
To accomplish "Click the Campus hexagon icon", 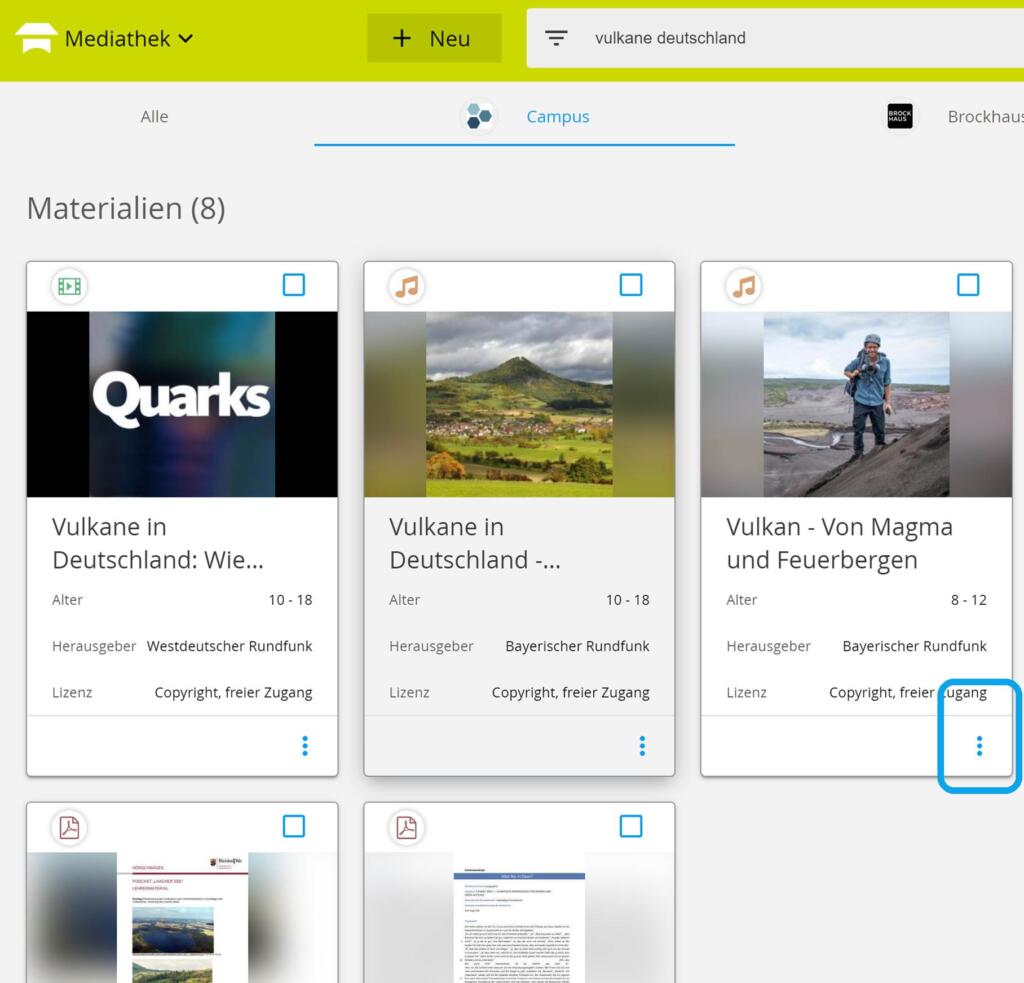I will (479, 116).
